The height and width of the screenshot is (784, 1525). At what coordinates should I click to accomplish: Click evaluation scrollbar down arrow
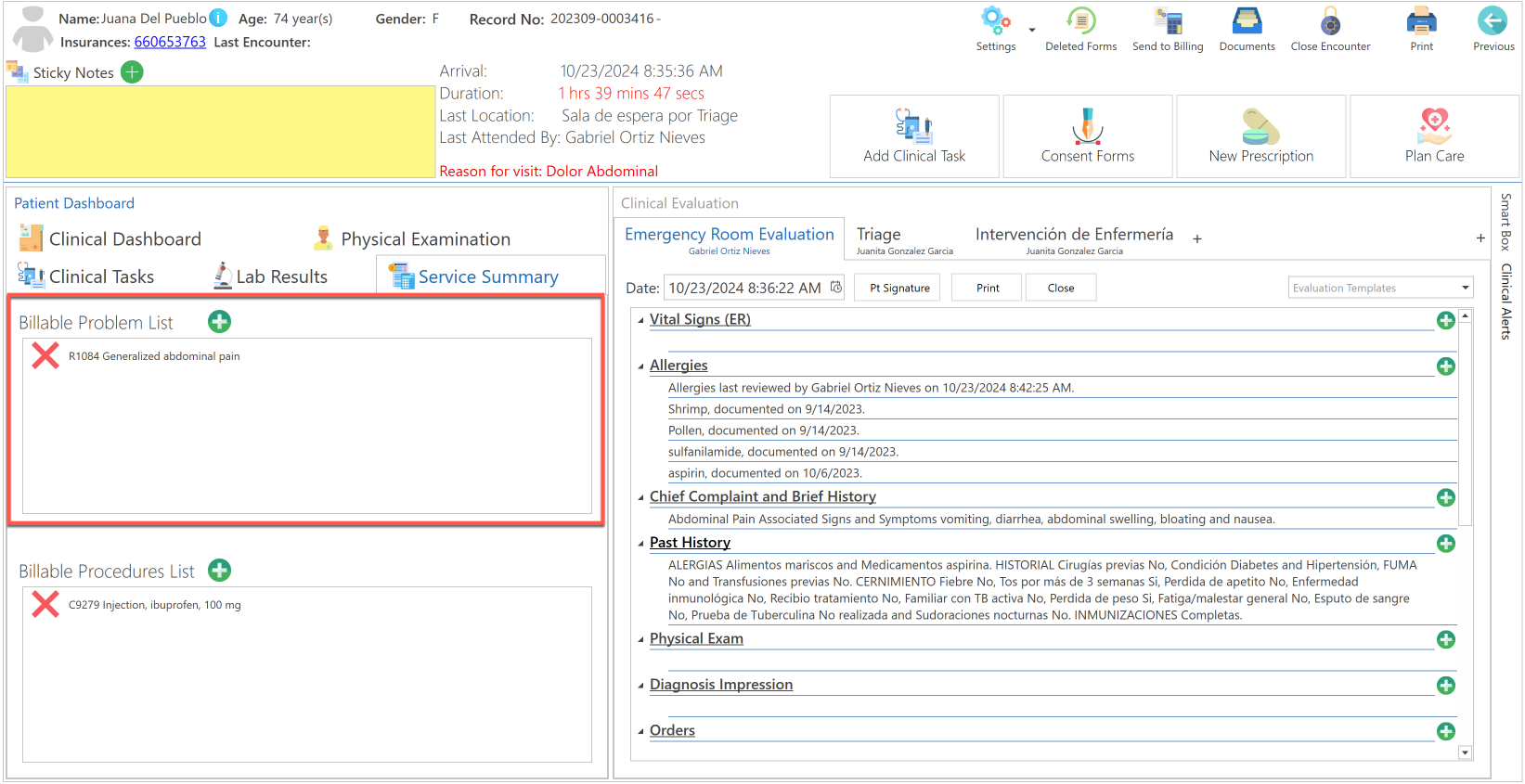(1465, 752)
